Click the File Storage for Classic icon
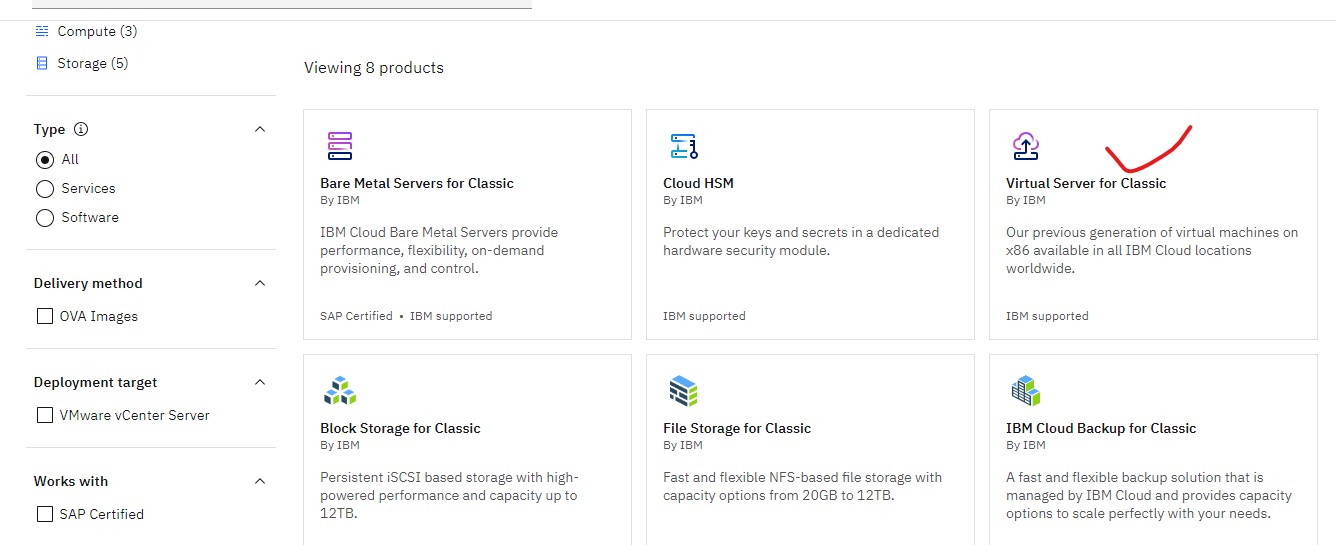 click(684, 391)
